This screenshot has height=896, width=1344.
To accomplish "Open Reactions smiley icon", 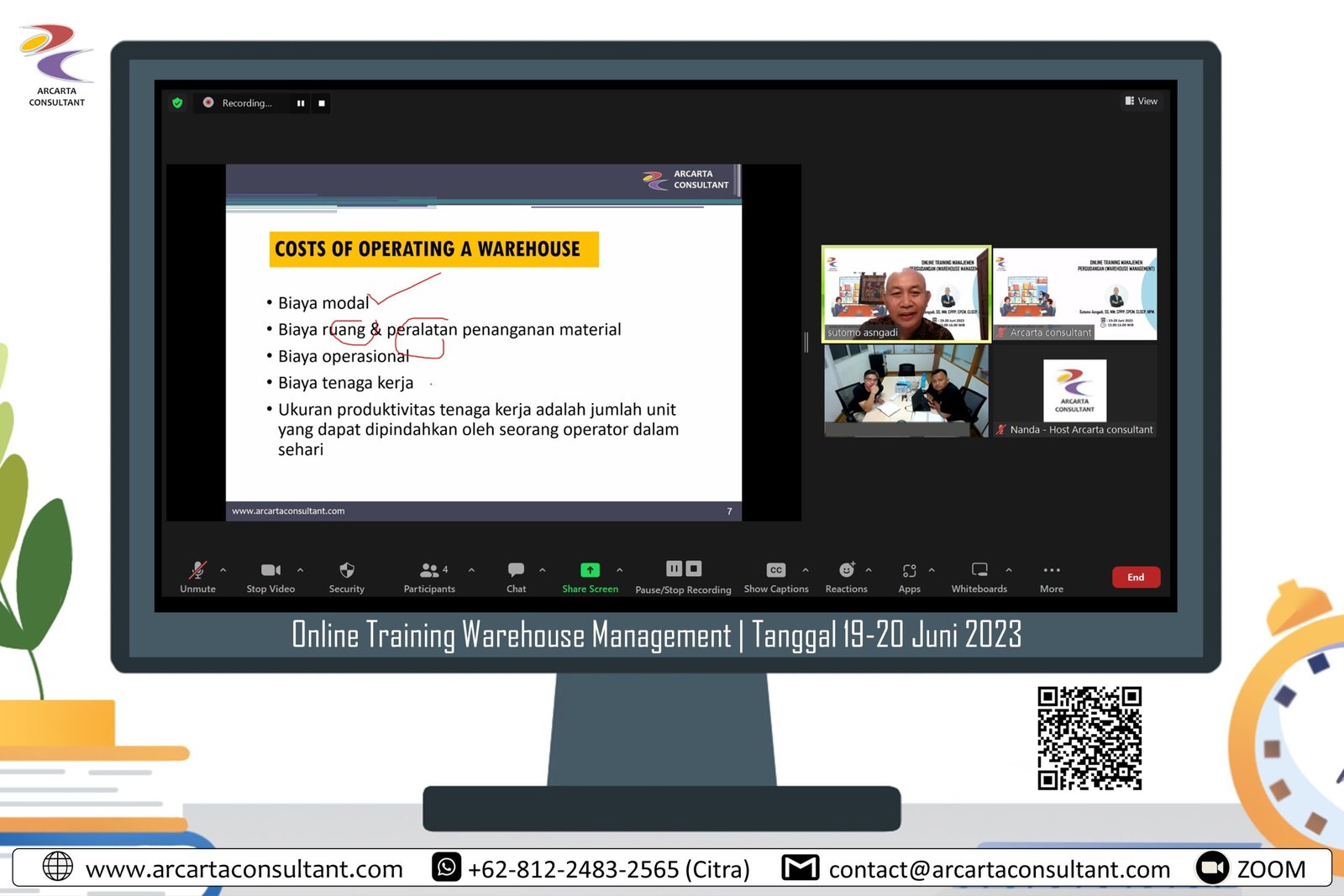I will [x=846, y=571].
